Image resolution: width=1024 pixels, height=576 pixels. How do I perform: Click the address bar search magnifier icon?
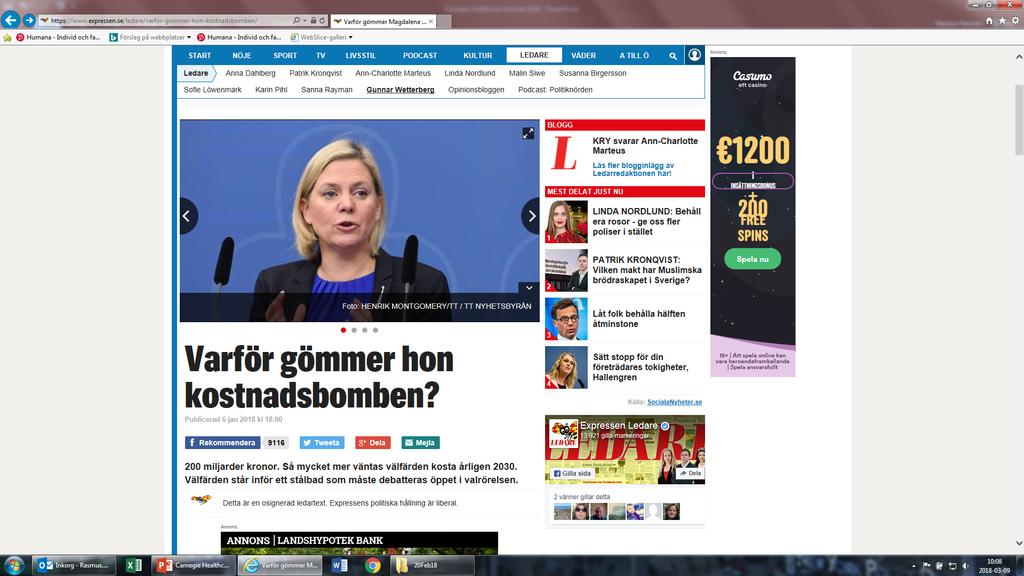point(296,21)
